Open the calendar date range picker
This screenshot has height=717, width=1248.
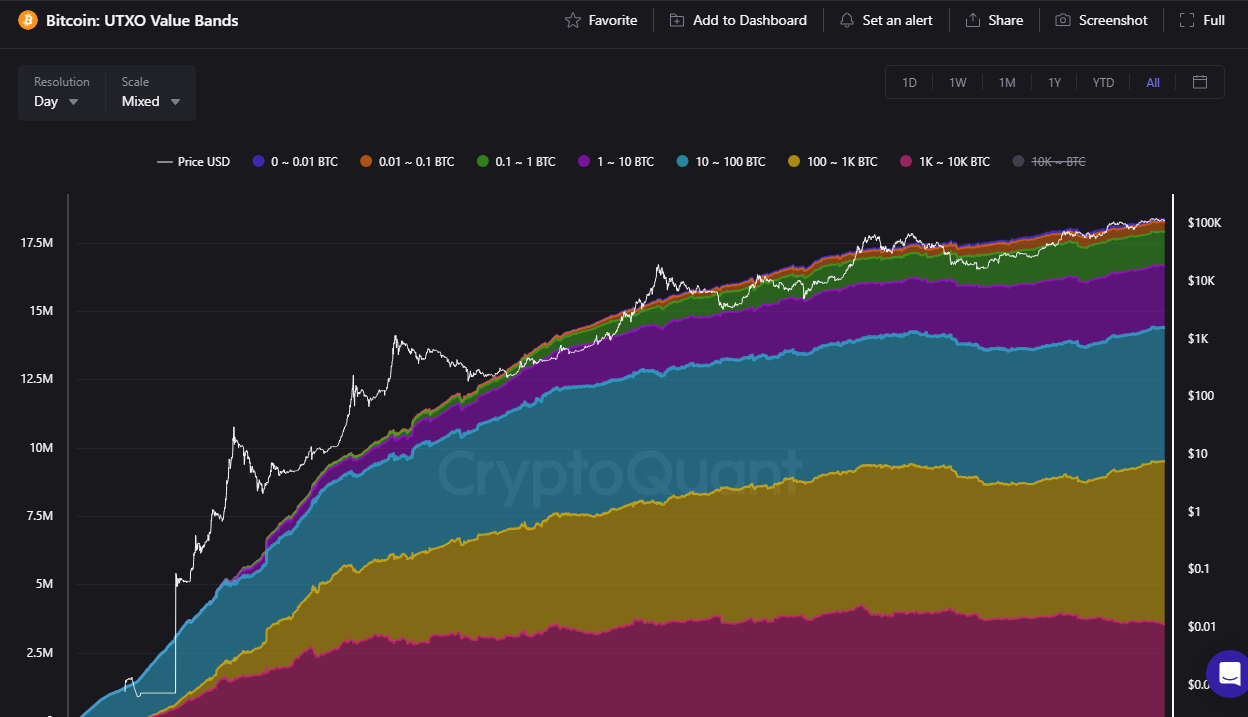(x=1200, y=82)
